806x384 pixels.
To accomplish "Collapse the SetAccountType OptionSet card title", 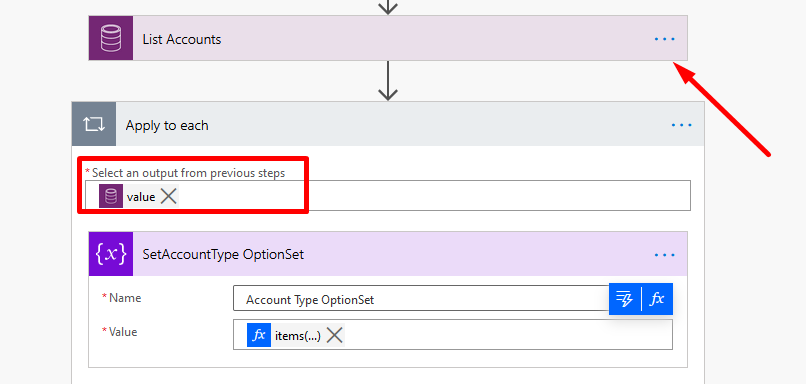I will 223,254.
